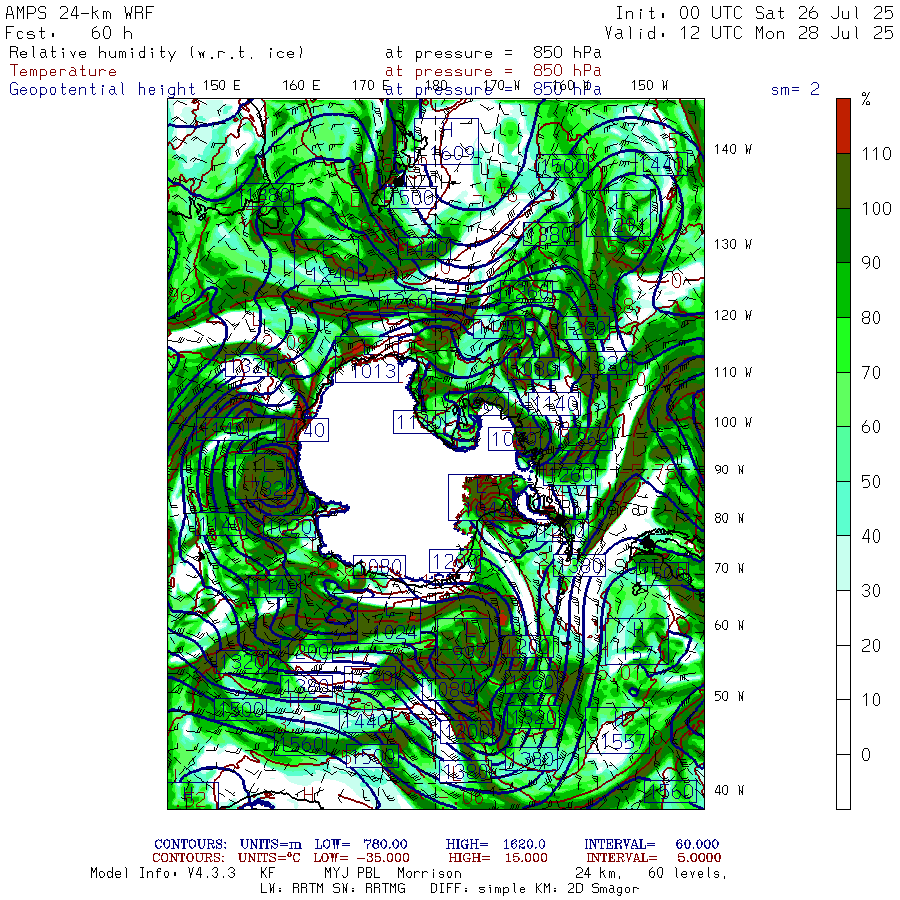This screenshot has height=900, width=900.
Task: Click the '50 W' longitude label
Action: tap(729, 696)
